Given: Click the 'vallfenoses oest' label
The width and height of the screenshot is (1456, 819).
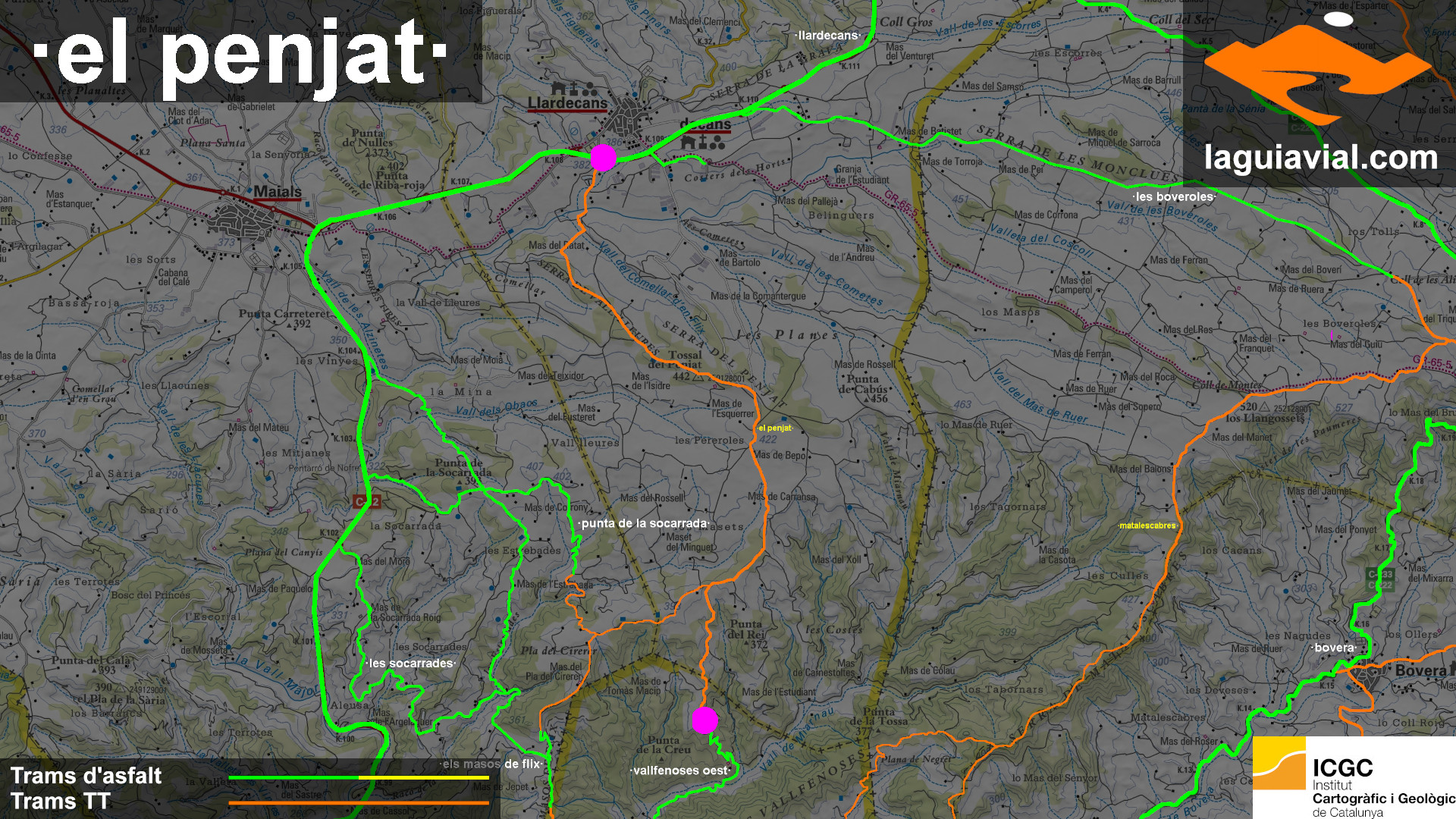Looking at the screenshot, I should click(x=680, y=770).
